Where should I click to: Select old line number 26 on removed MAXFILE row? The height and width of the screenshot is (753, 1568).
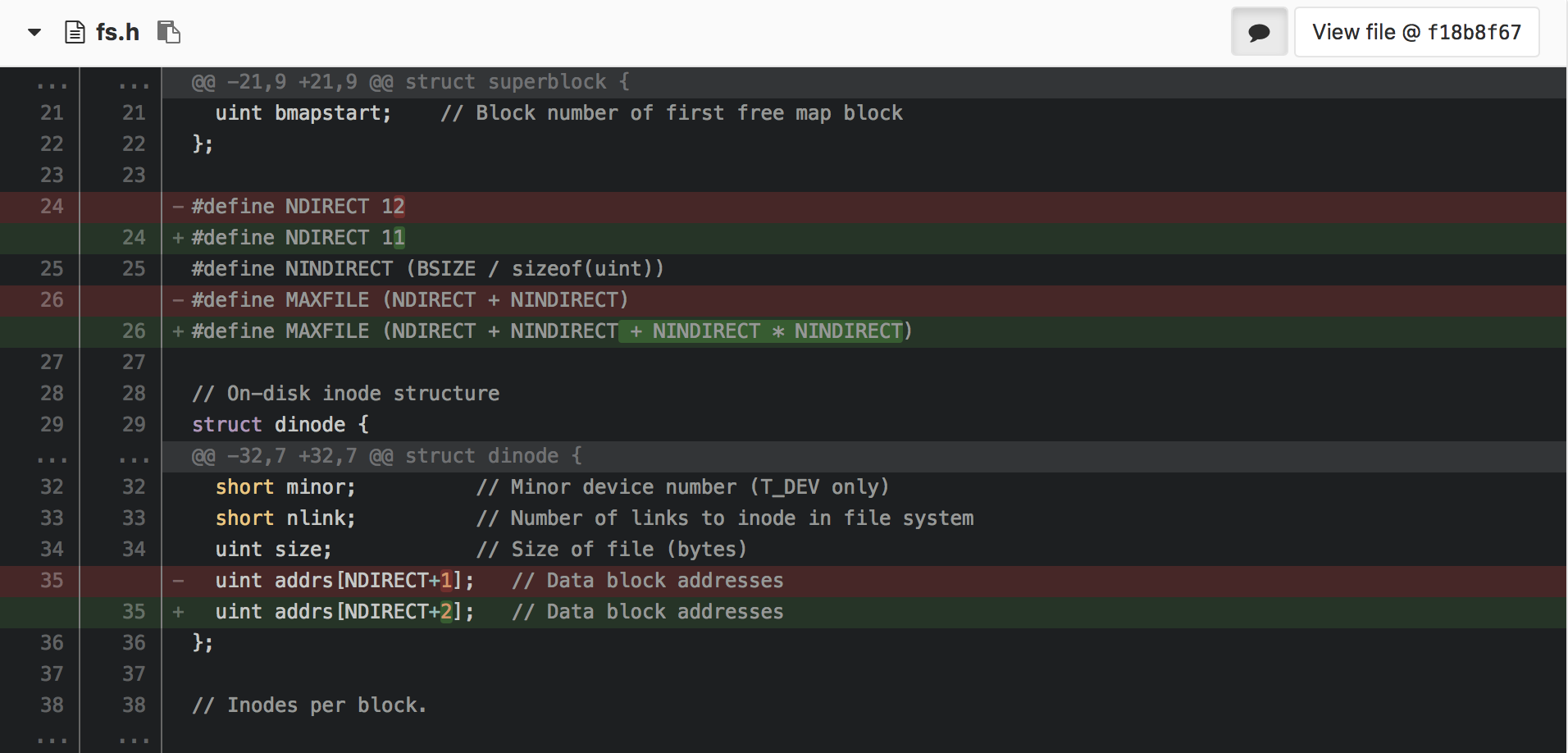tap(52, 300)
